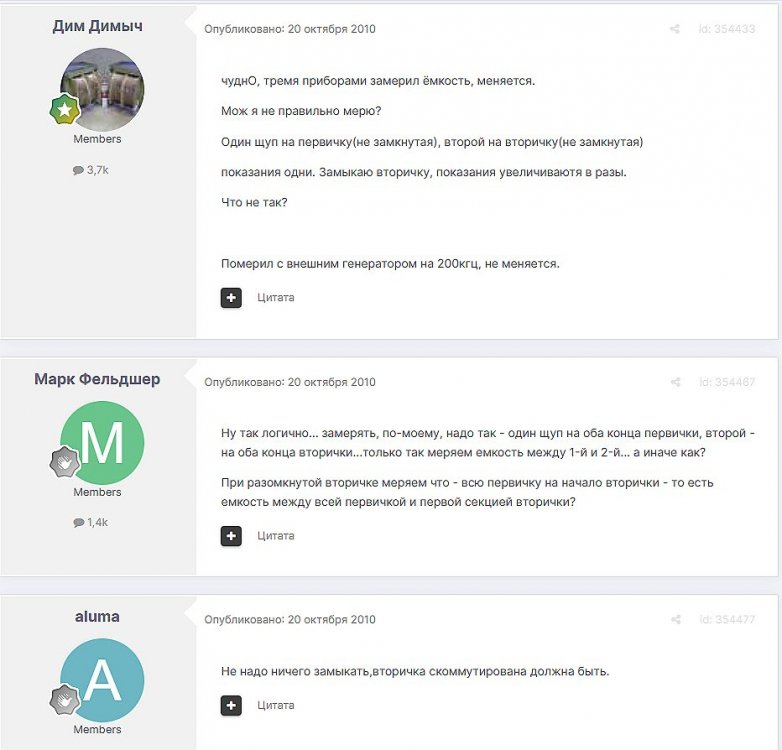Click share icon on Дим Димыч's post
The width and height of the screenshot is (782, 750).
674,29
